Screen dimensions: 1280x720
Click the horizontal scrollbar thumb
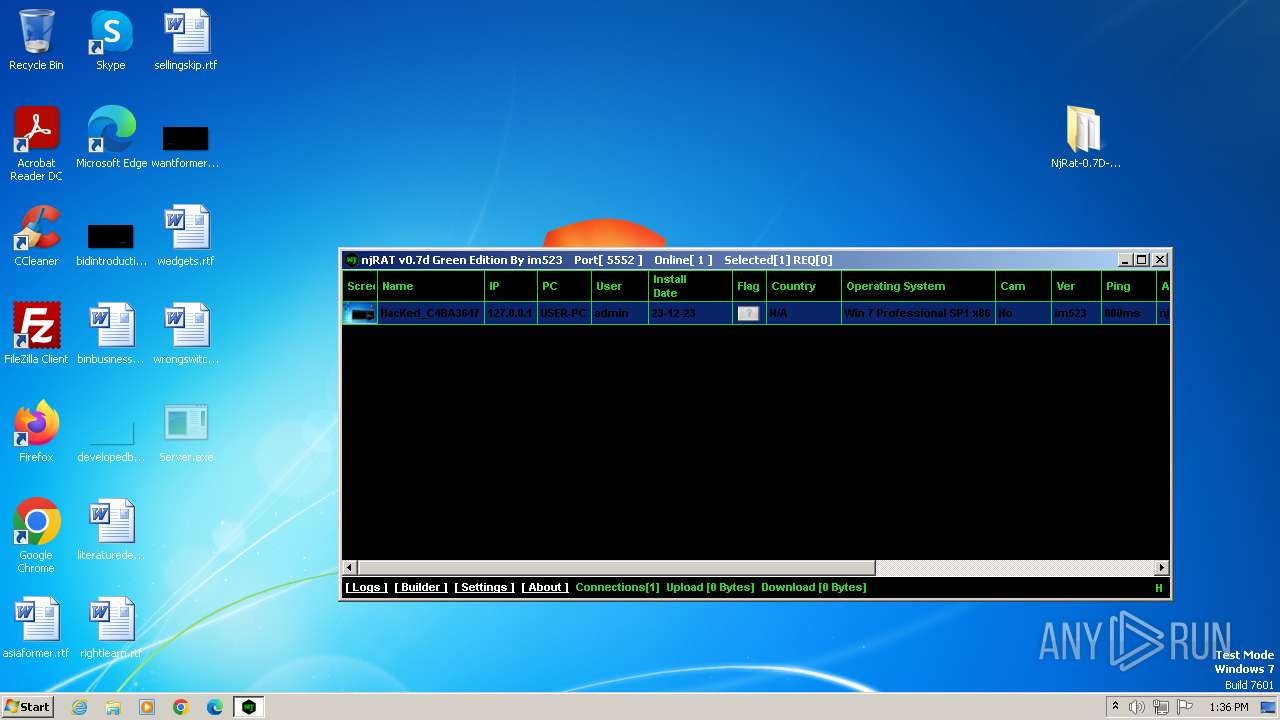coord(617,568)
